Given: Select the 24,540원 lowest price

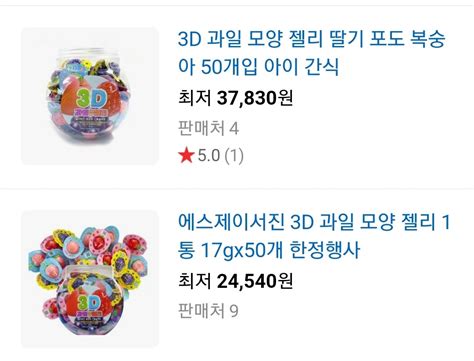Looking at the screenshot, I should coord(255,281).
